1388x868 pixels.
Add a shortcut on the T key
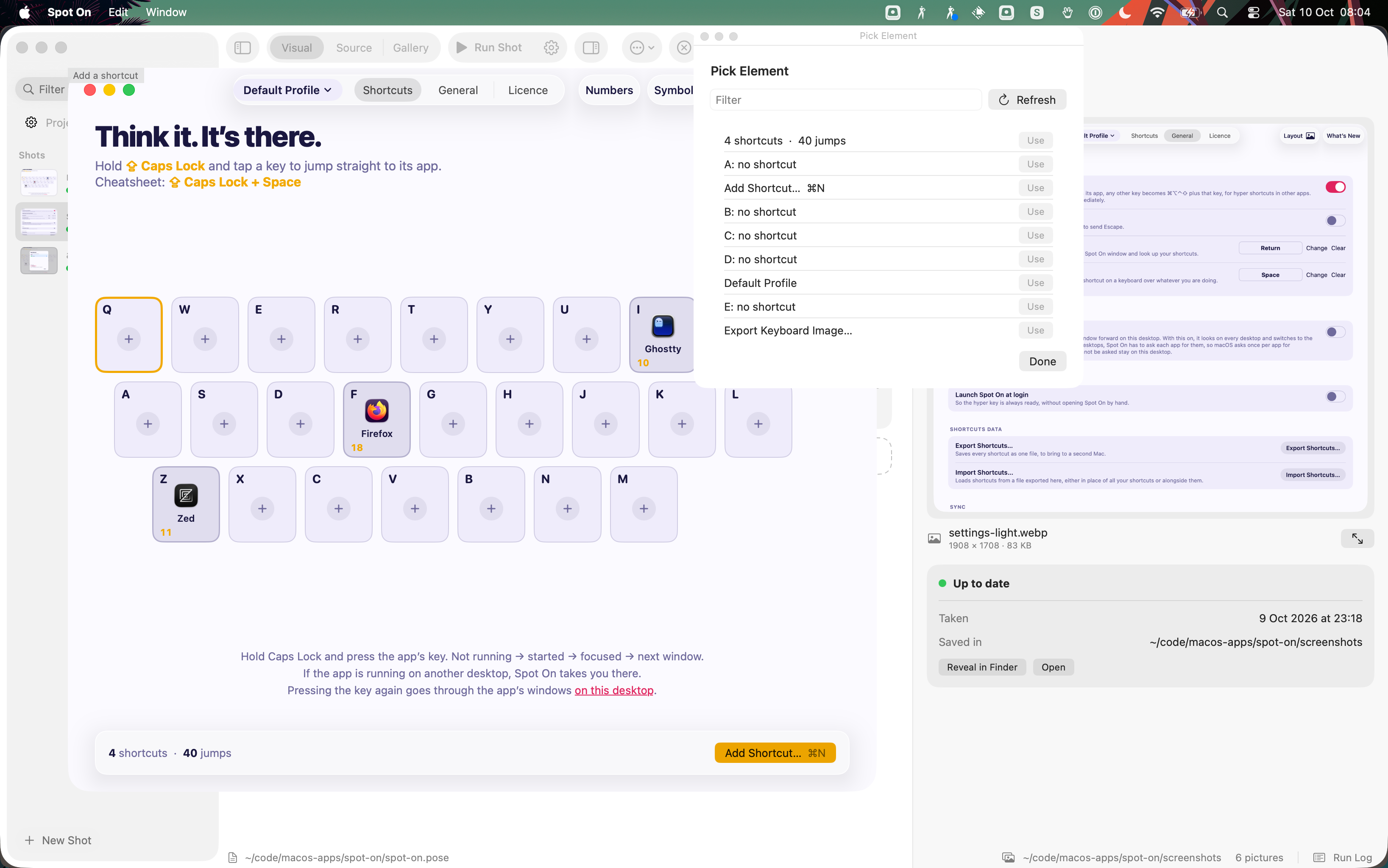tap(434, 339)
